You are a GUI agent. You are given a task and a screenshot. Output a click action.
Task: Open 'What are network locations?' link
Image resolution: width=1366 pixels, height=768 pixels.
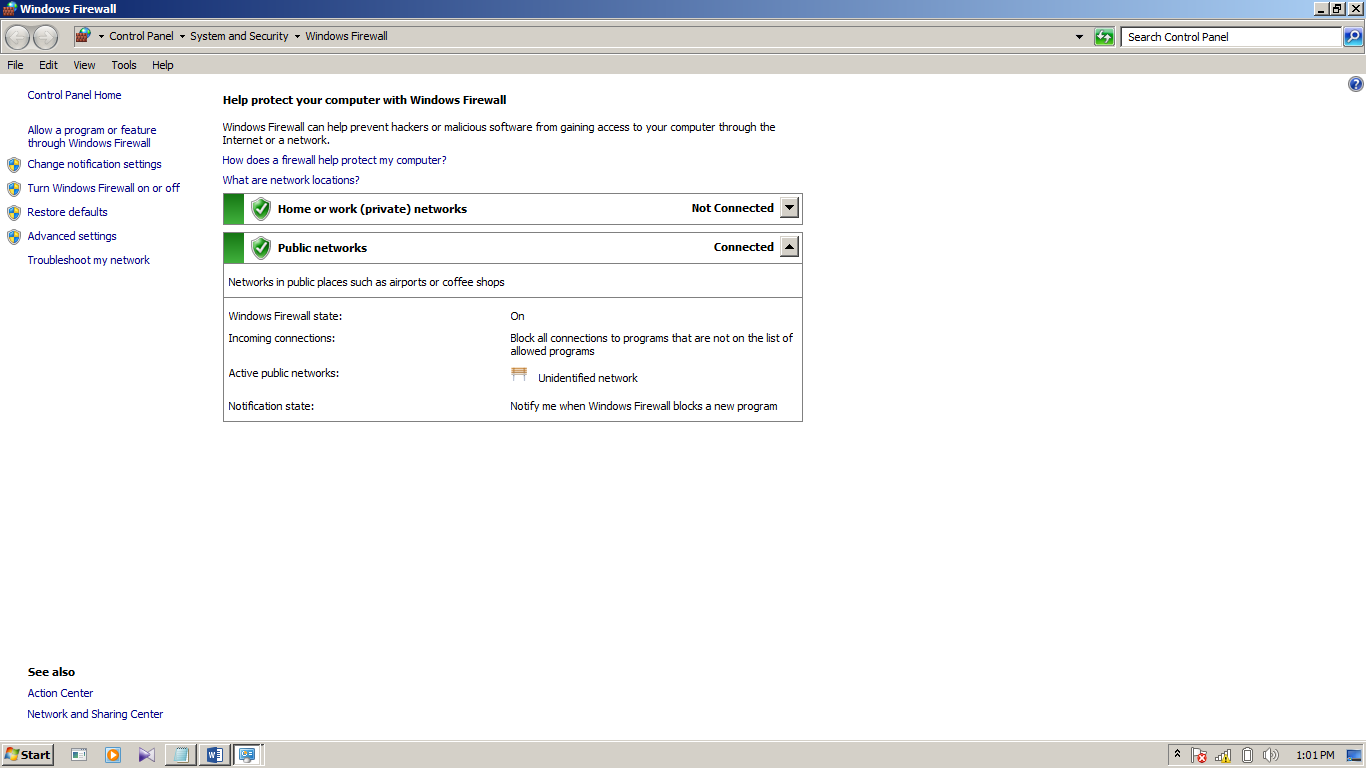(x=291, y=180)
